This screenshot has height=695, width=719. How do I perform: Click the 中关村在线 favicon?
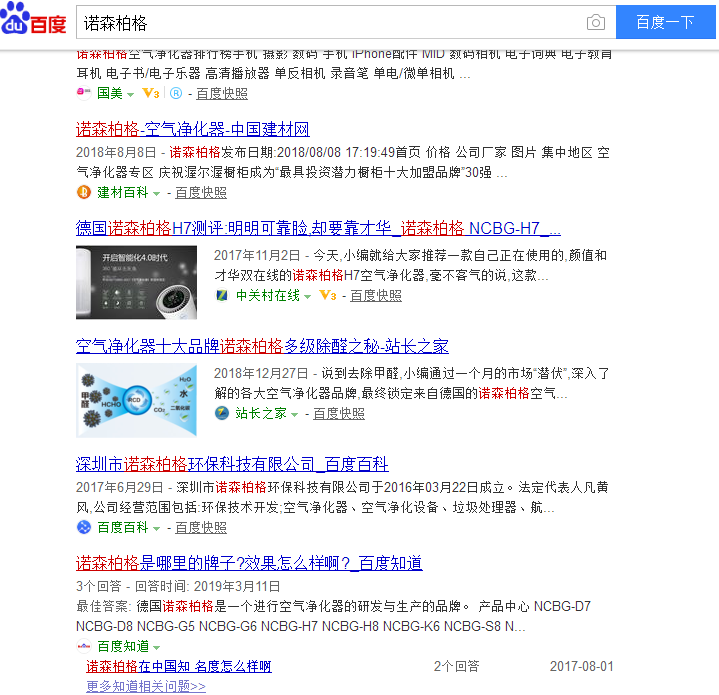click(222, 295)
